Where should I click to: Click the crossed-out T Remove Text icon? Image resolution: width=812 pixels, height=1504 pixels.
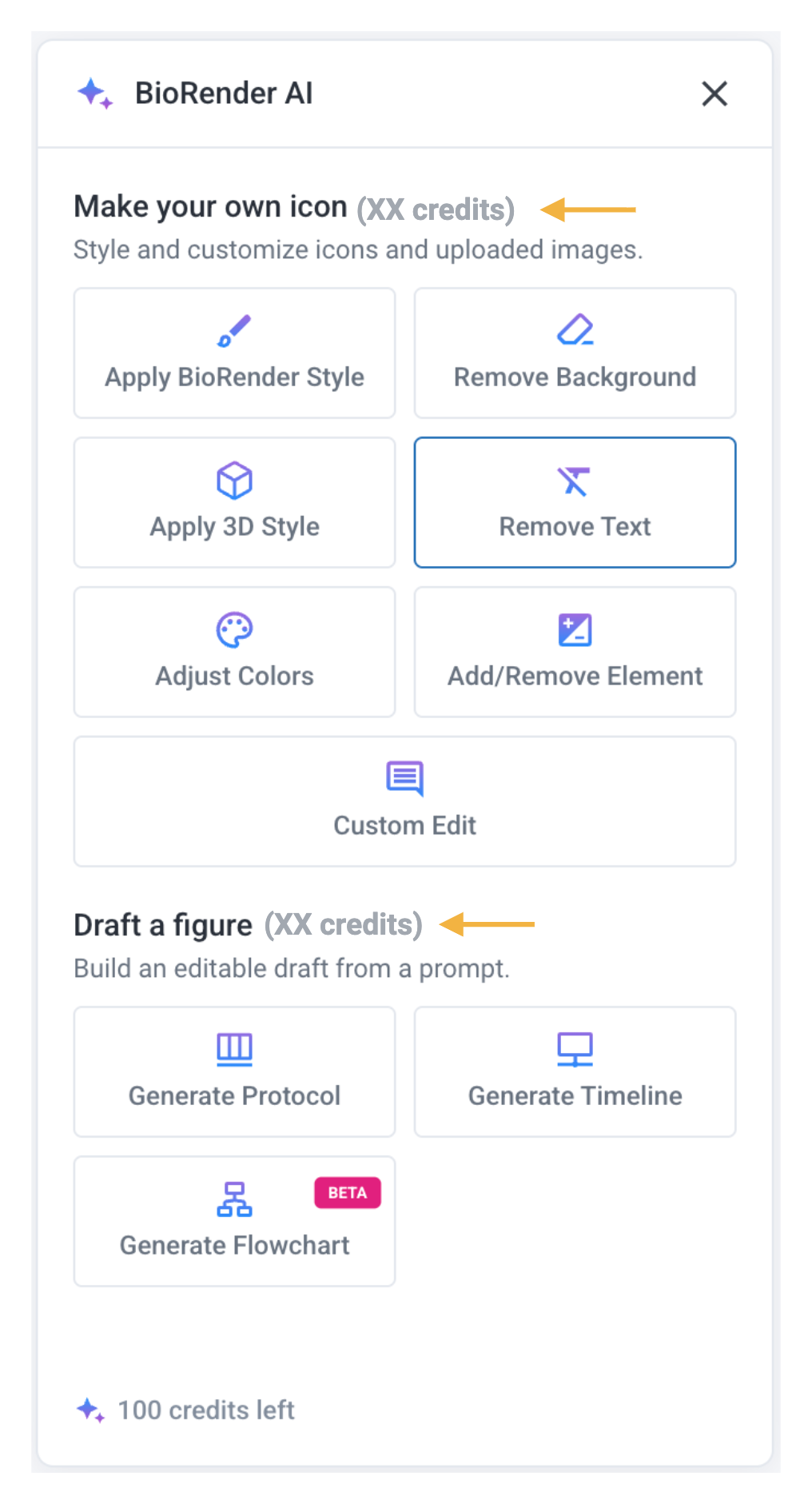[x=574, y=481]
